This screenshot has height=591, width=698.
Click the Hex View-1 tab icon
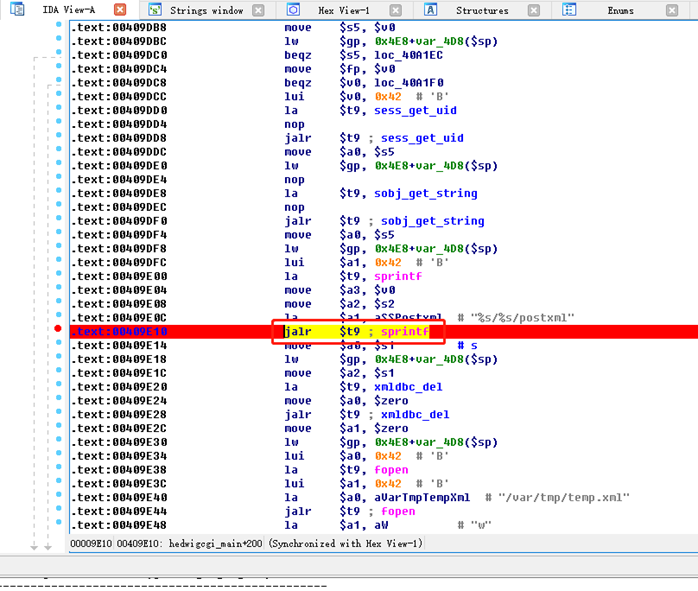click(293, 9)
